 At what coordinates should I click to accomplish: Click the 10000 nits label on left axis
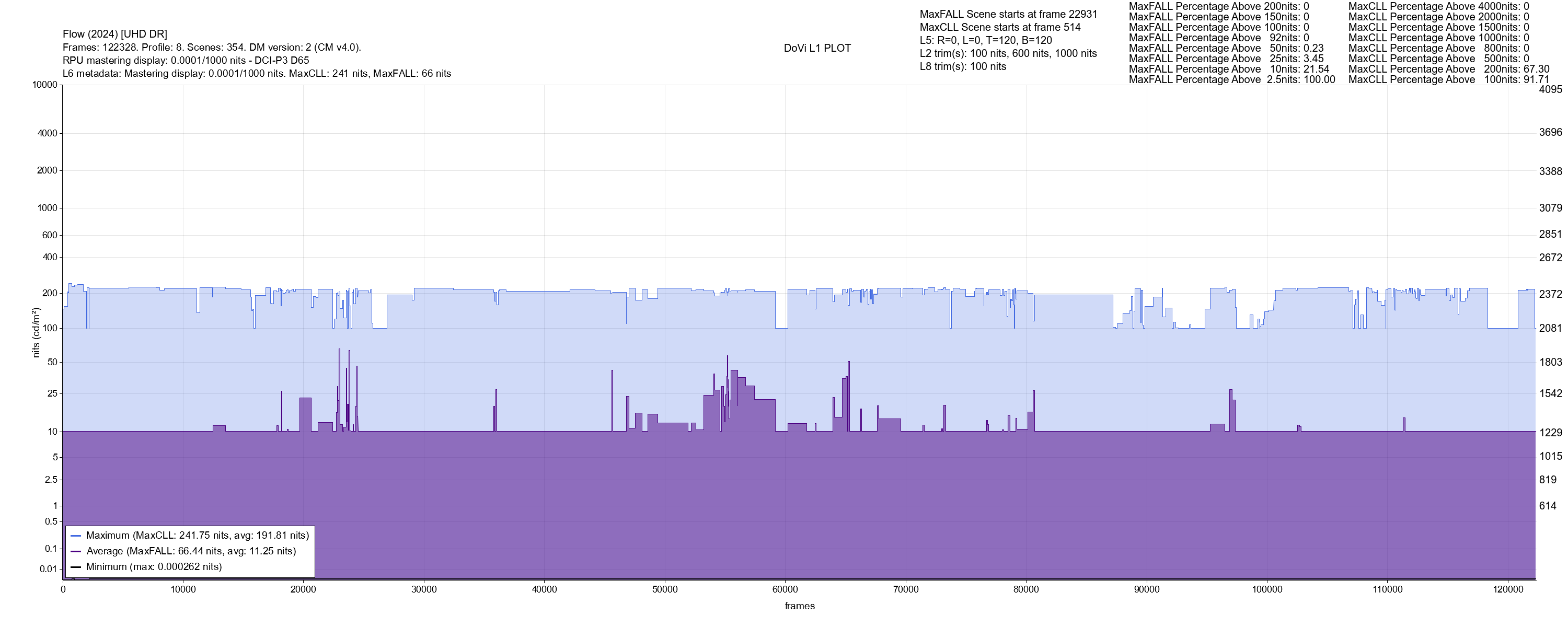[x=44, y=85]
